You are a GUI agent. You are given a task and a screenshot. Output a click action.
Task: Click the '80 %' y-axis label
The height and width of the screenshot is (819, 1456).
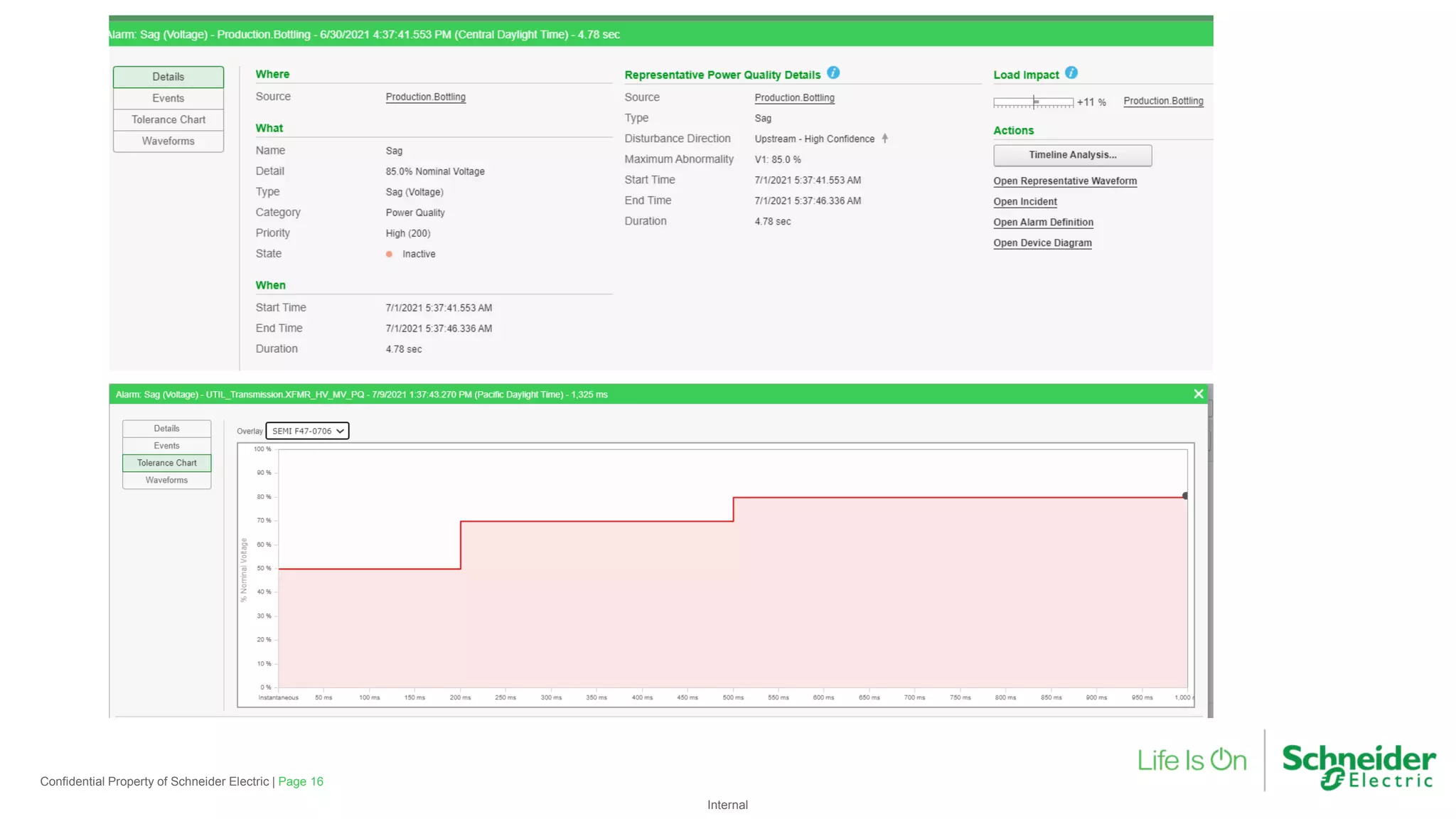264,497
